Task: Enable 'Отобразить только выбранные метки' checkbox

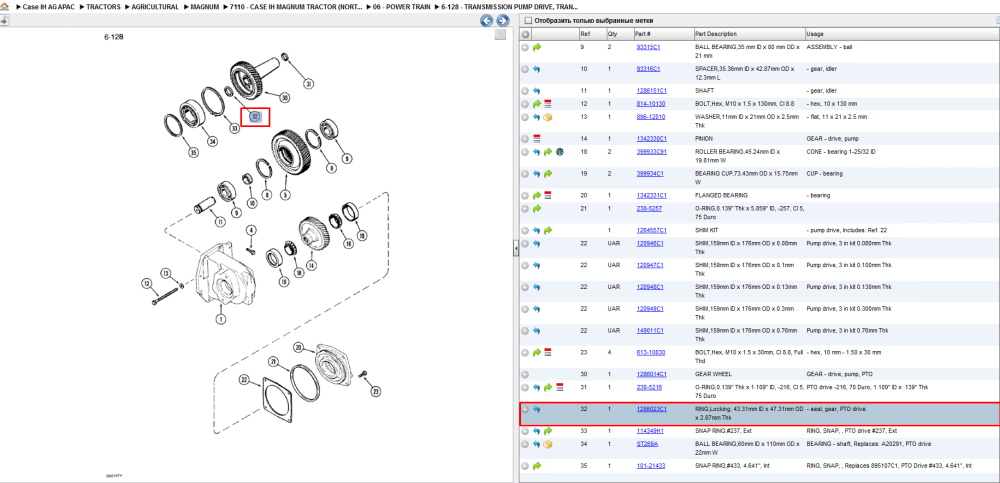Action: [527, 21]
